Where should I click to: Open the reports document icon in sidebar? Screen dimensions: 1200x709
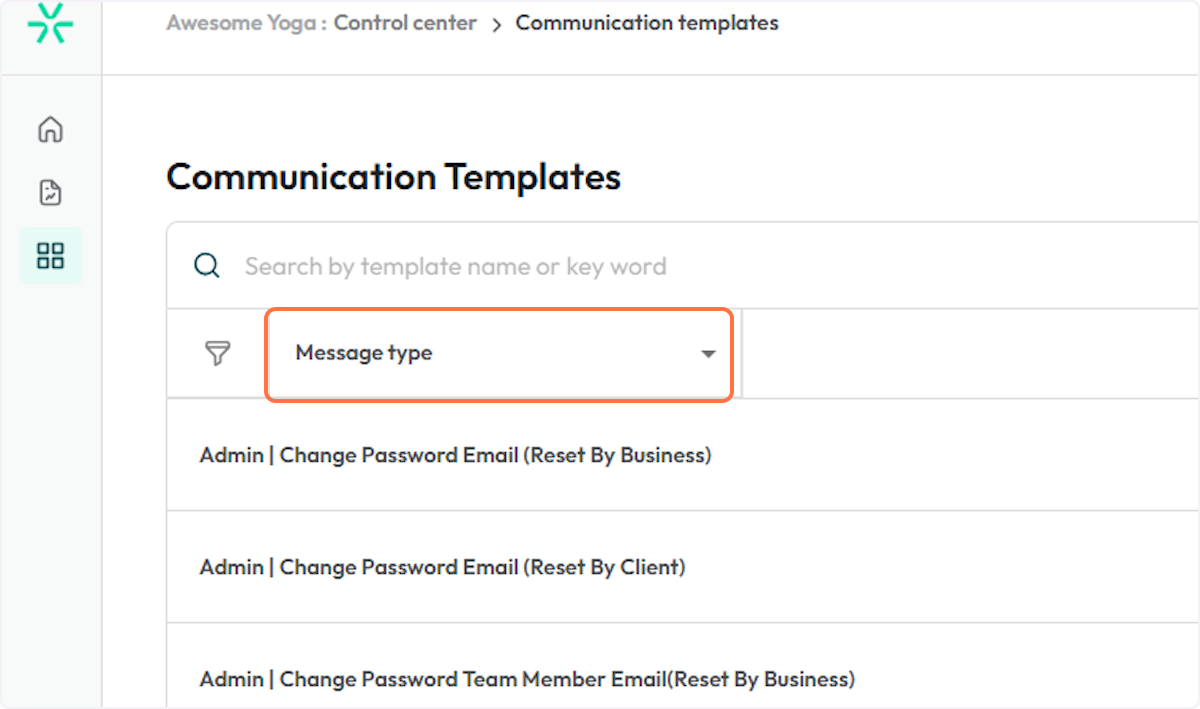point(50,192)
